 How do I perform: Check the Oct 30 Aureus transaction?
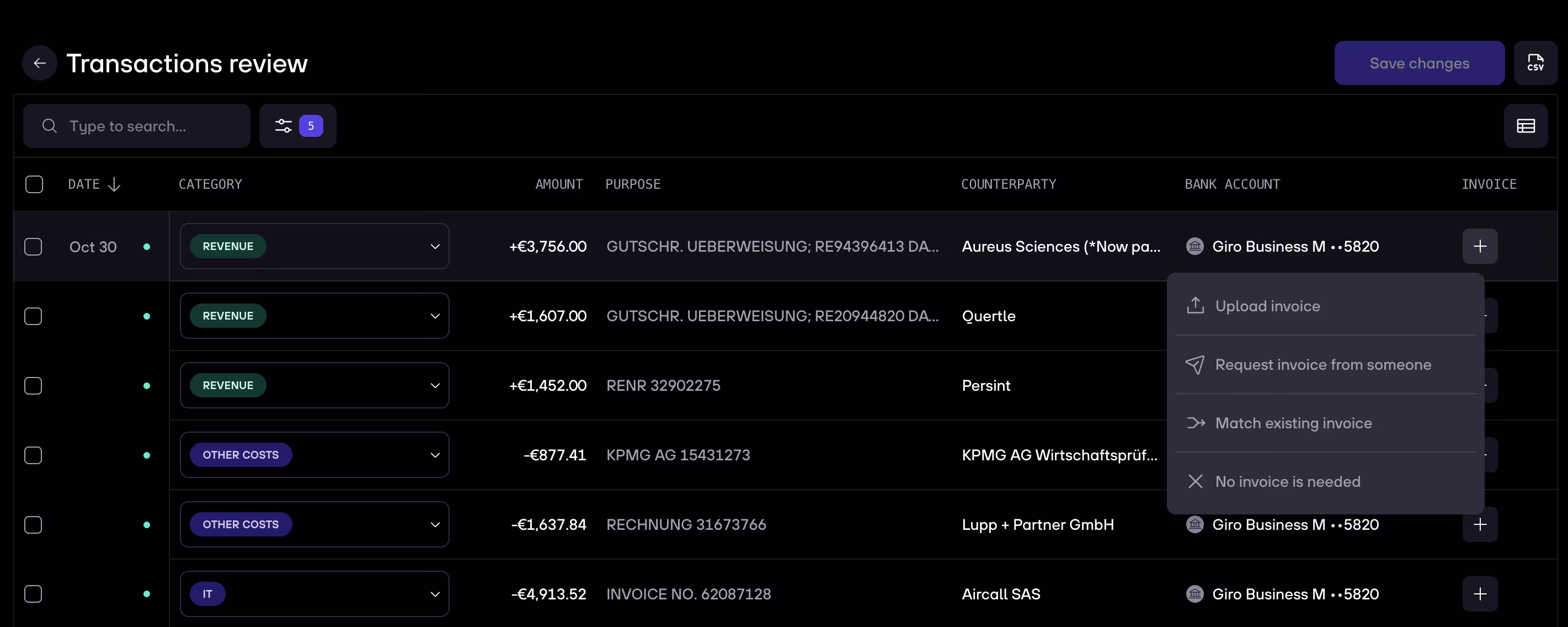click(x=34, y=247)
